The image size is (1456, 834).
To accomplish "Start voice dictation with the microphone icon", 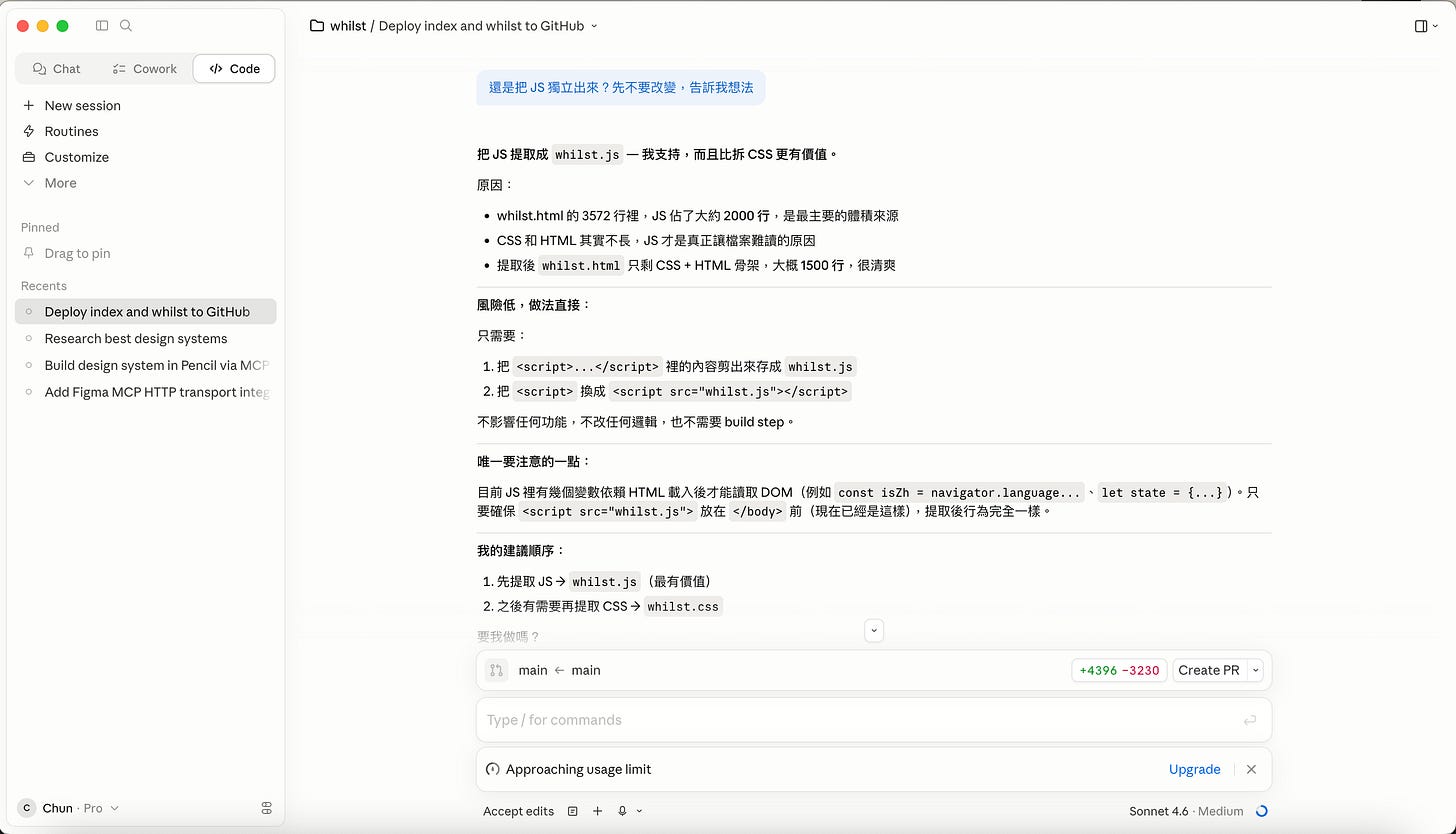I will point(622,811).
